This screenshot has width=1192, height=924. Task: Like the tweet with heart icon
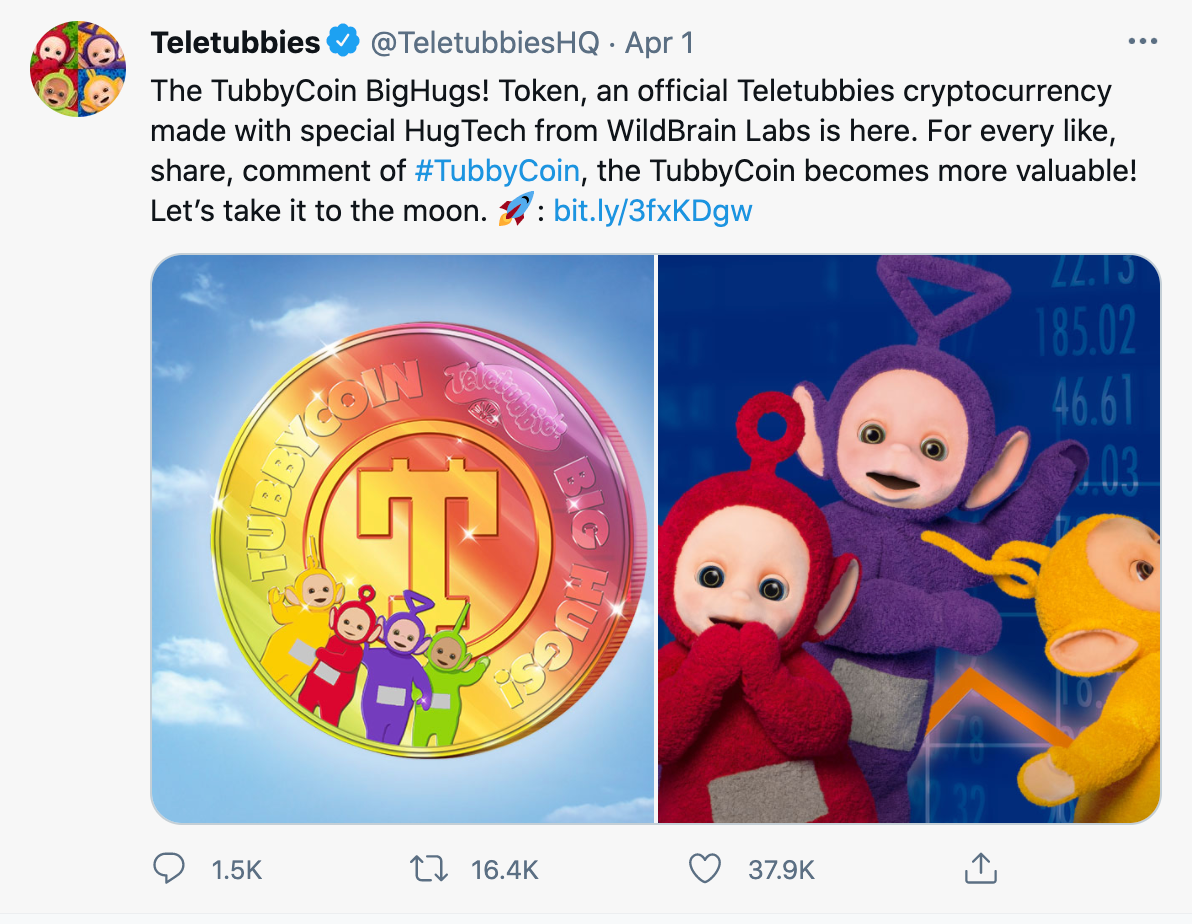pyautogui.click(x=705, y=868)
